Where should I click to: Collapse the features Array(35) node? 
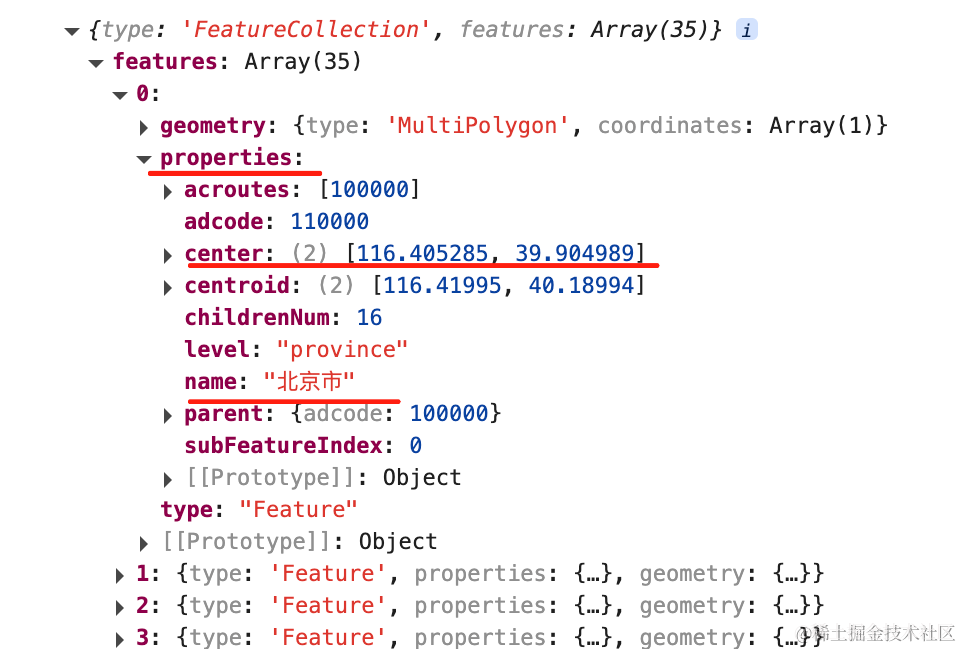point(96,63)
